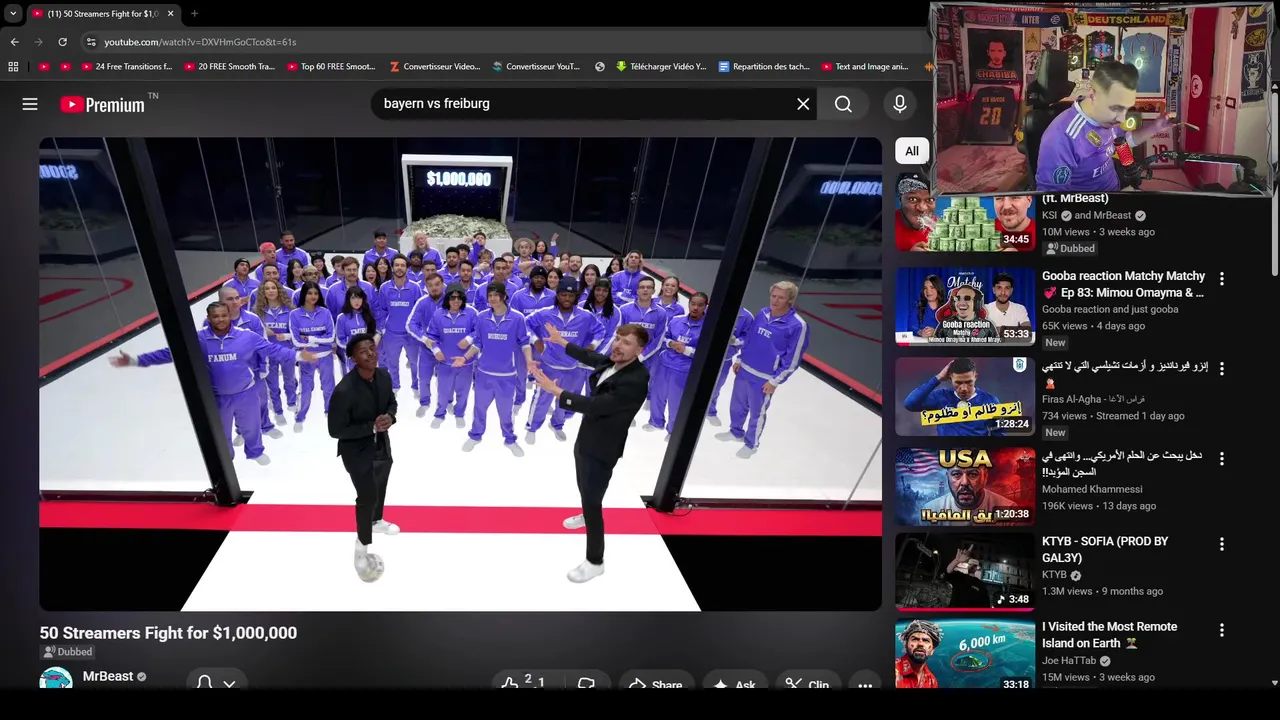Screen dimensions: 1280x720
Task: Open a new browser tab
Action: click(194, 14)
